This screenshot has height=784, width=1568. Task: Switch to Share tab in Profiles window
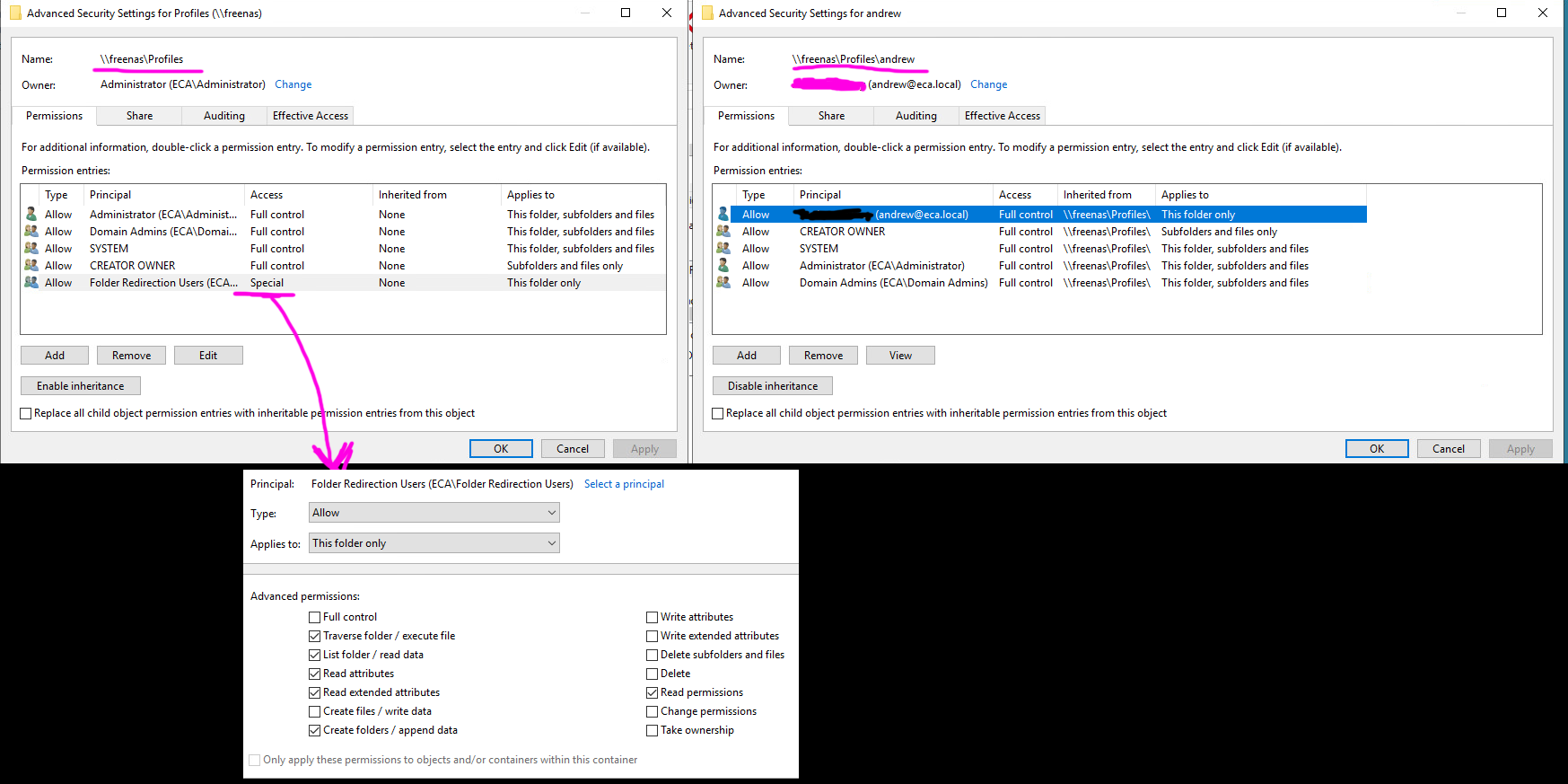tap(139, 116)
